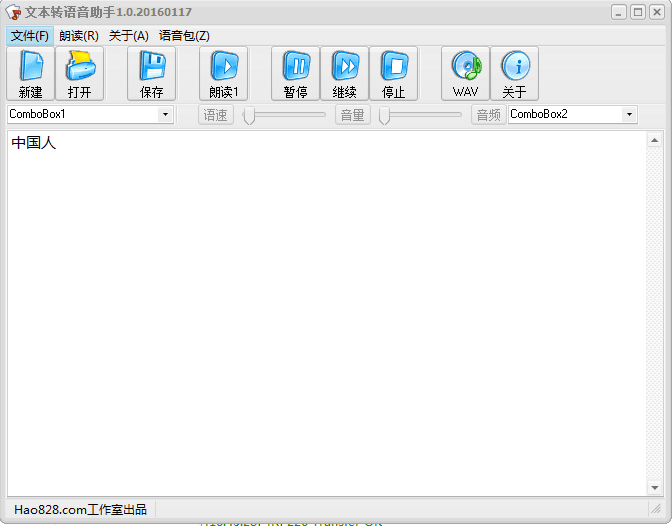Image resolution: width=672 pixels, height=526 pixels.
Task: Pause speech with 暂停 icon
Action: pos(295,74)
